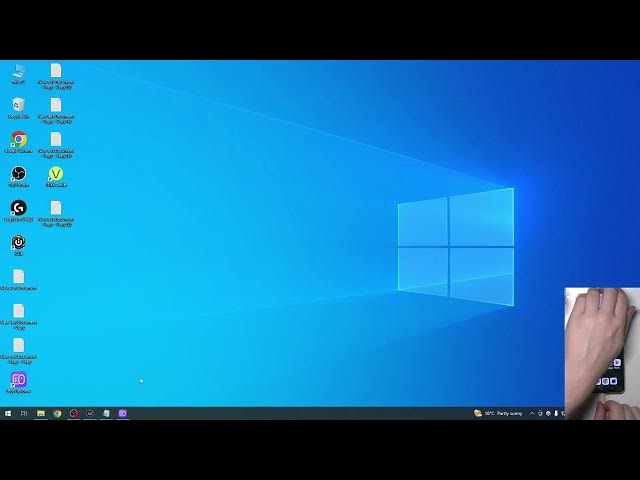Select the file directly above the purple shortcut
The height and width of the screenshot is (480, 640).
[x=18, y=351]
